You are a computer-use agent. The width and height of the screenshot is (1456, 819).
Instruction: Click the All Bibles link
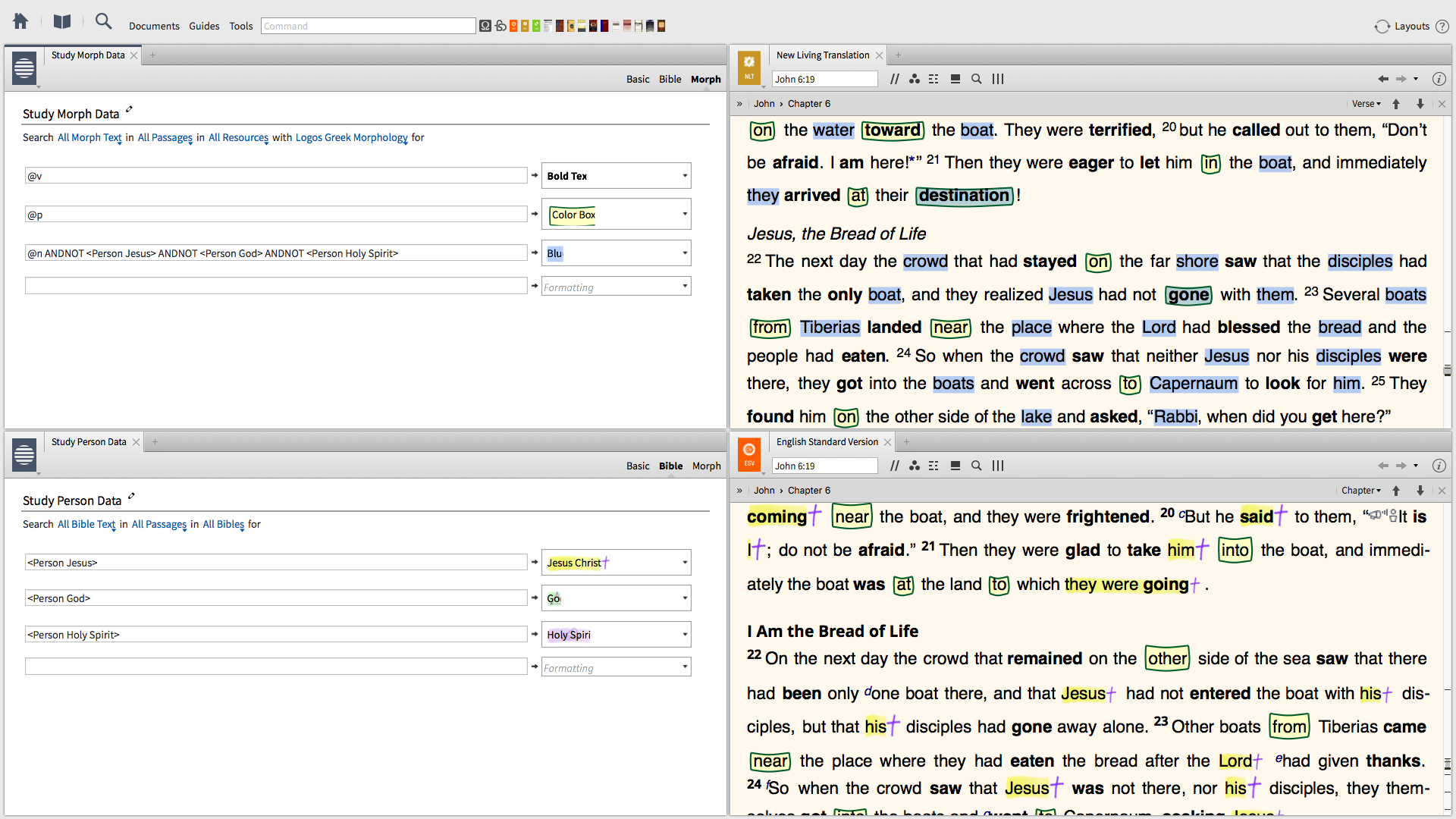point(223,524)
